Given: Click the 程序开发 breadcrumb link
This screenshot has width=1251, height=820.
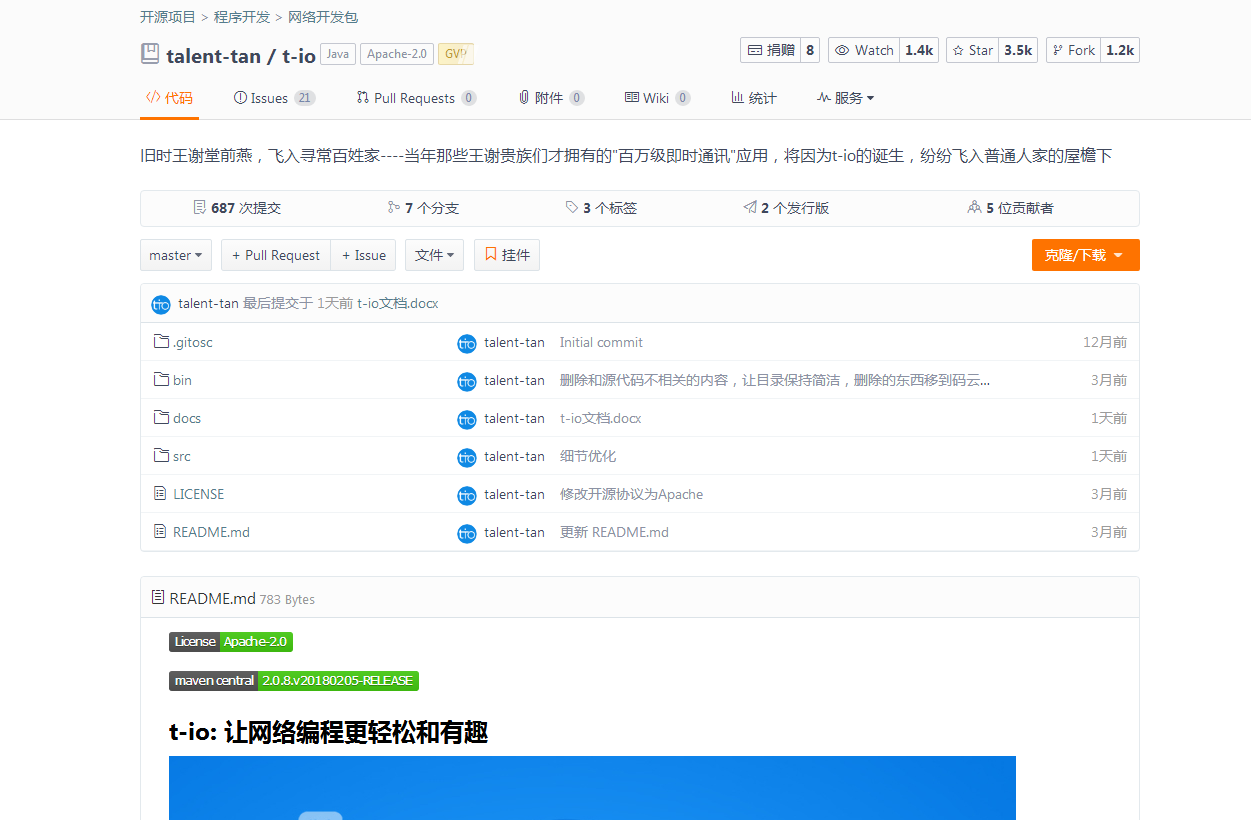Looking at the screenshot, I should [242, 17].
